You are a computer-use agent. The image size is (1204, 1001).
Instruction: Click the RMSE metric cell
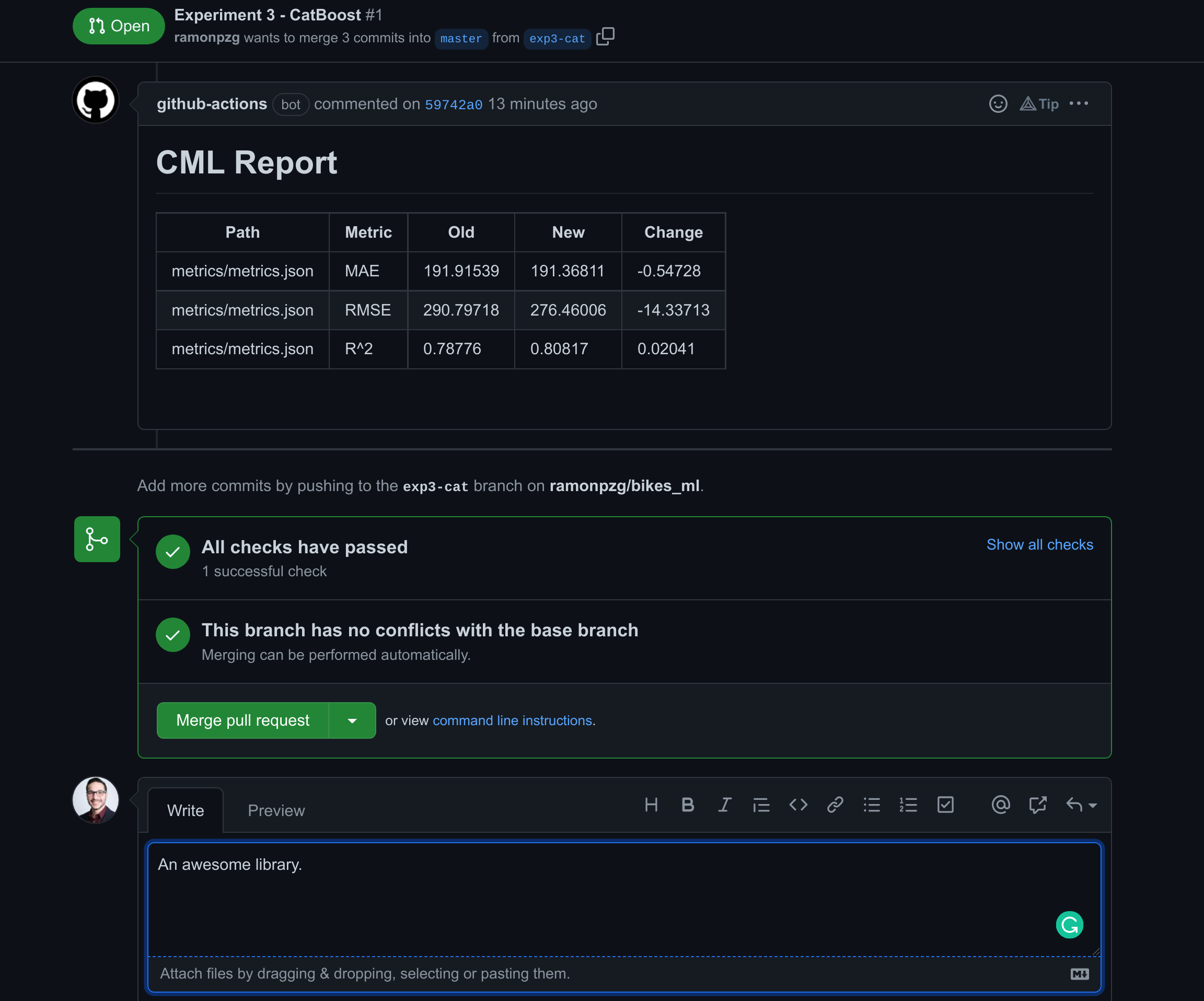pos(367,310)
